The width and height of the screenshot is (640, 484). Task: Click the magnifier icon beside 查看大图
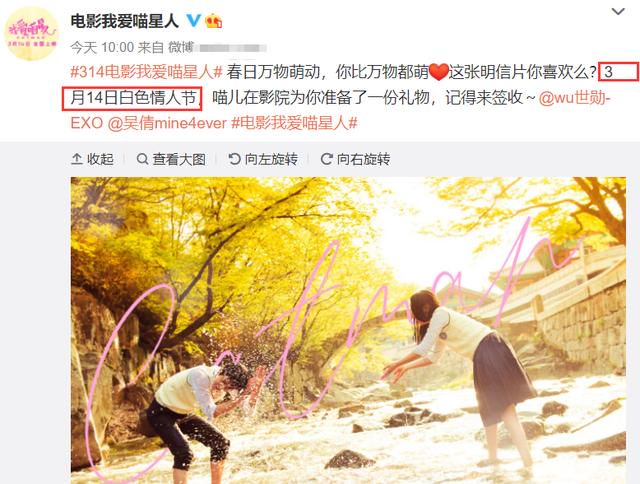142,159
